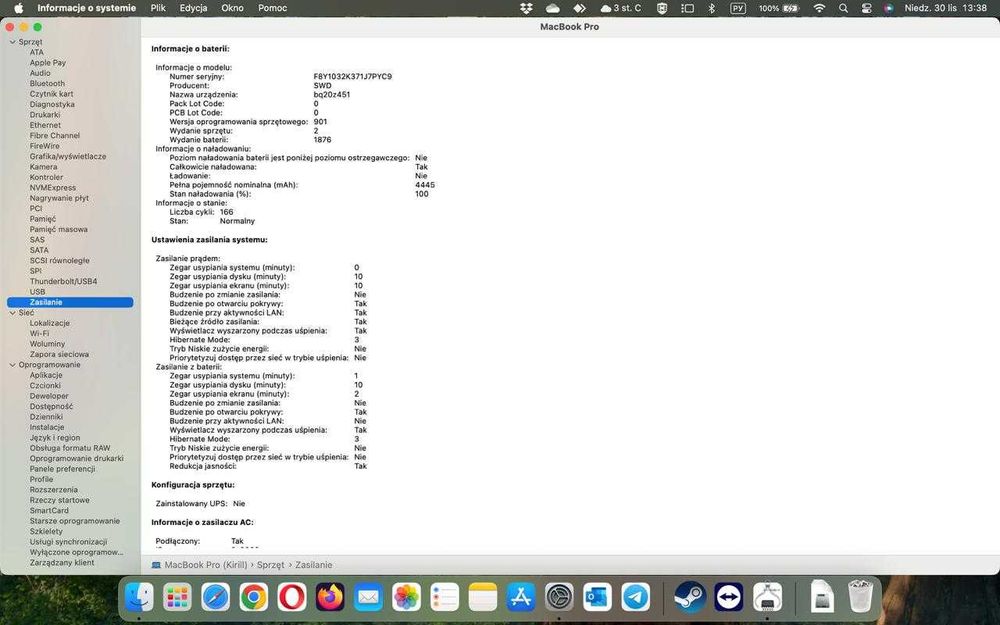Select Wi-Fi under Sieć
The height and width of the screenshot is (625, 1000).
point(39,333)
